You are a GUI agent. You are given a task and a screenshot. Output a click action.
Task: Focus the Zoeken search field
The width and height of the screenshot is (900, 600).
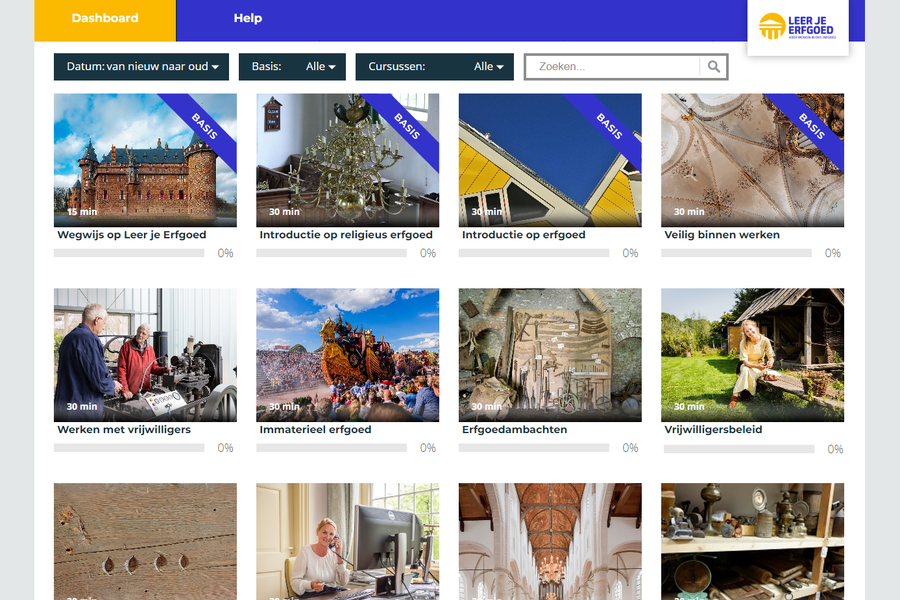tap(612, 67)
